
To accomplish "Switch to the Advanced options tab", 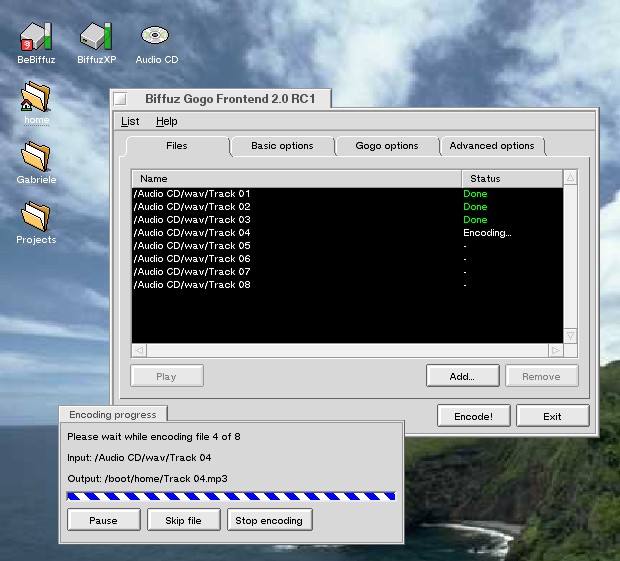I will (491, 146).
